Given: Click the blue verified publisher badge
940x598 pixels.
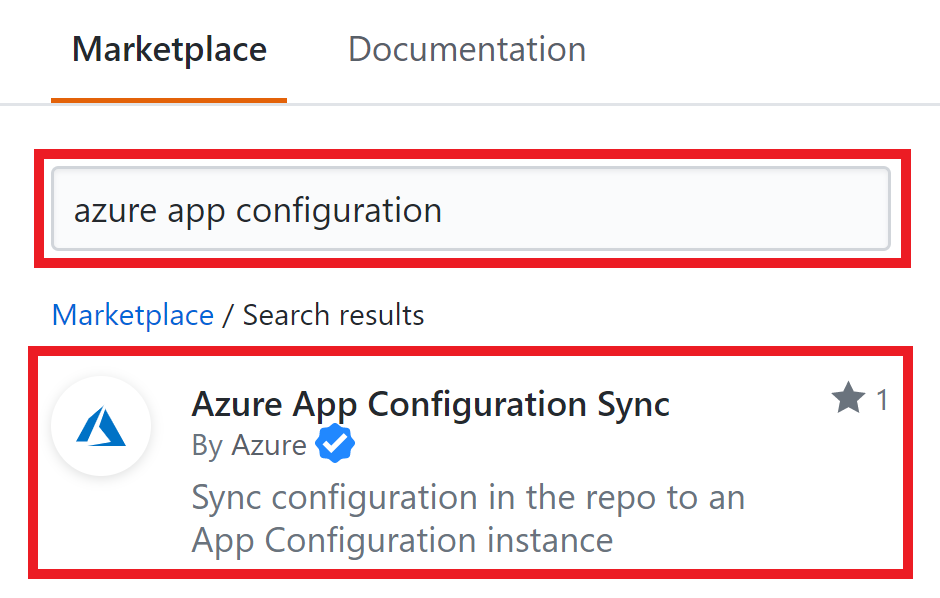Looking at the screenshot, I should [x=335, y=445].
